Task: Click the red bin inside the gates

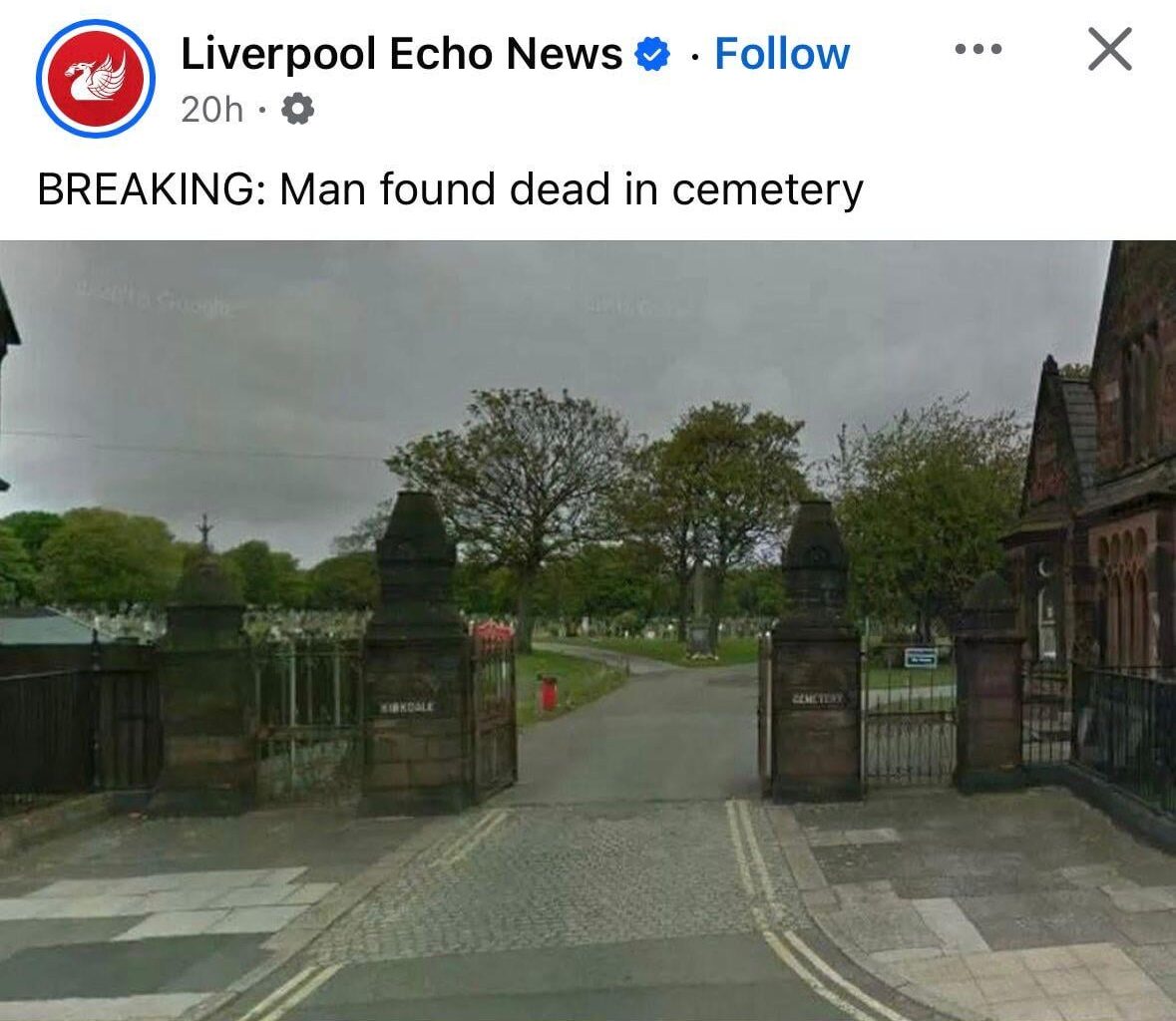Action: [x=549, y=693]
